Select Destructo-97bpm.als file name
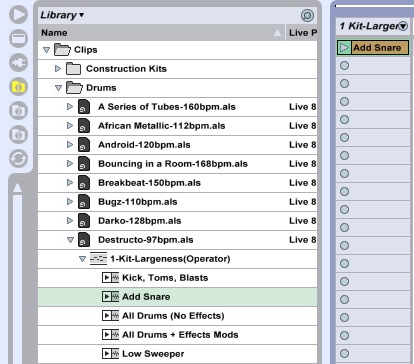The image size is (414, 364). point(146,240)
